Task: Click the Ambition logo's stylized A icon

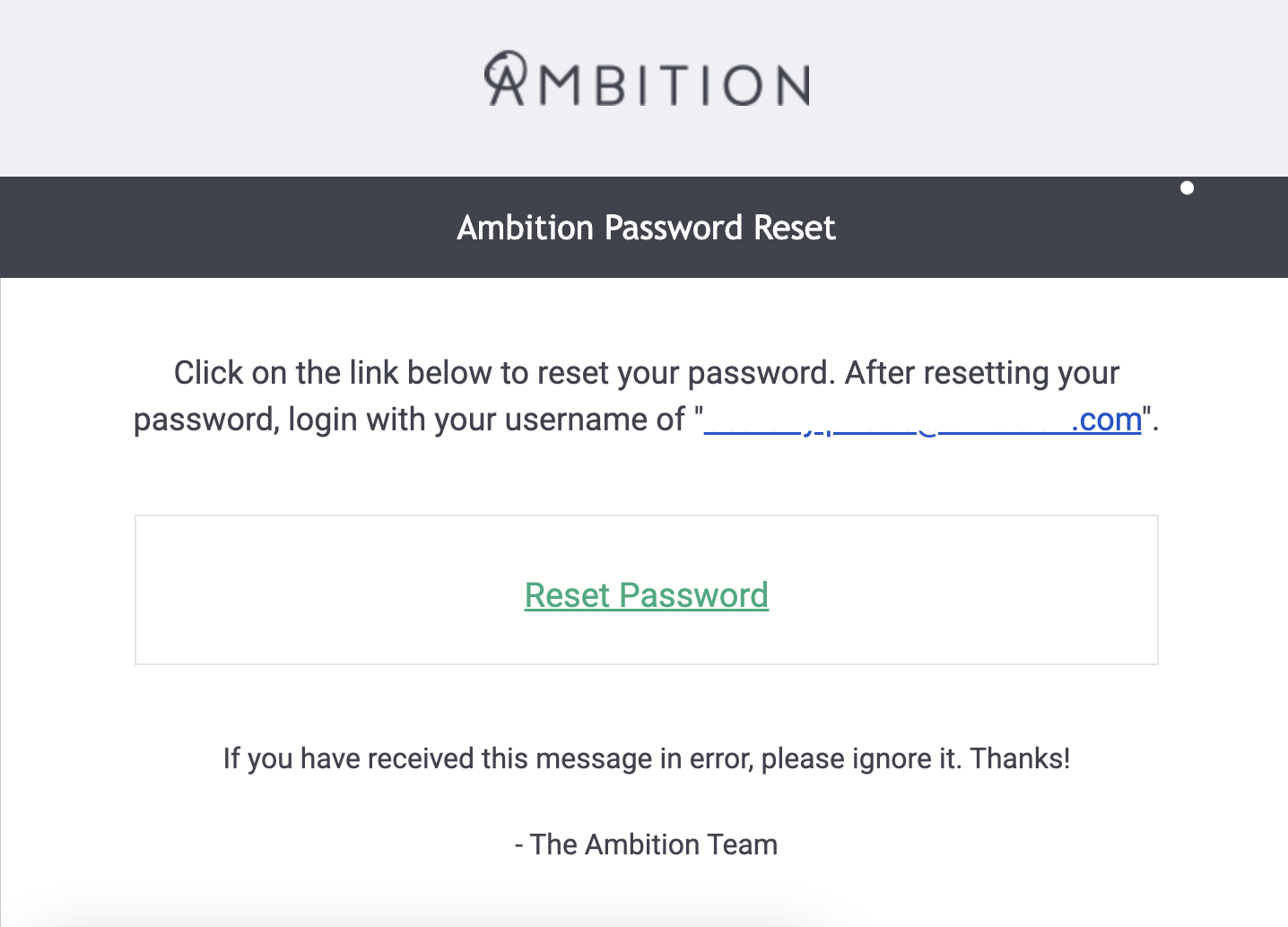Action: click(x=506, y=78)
